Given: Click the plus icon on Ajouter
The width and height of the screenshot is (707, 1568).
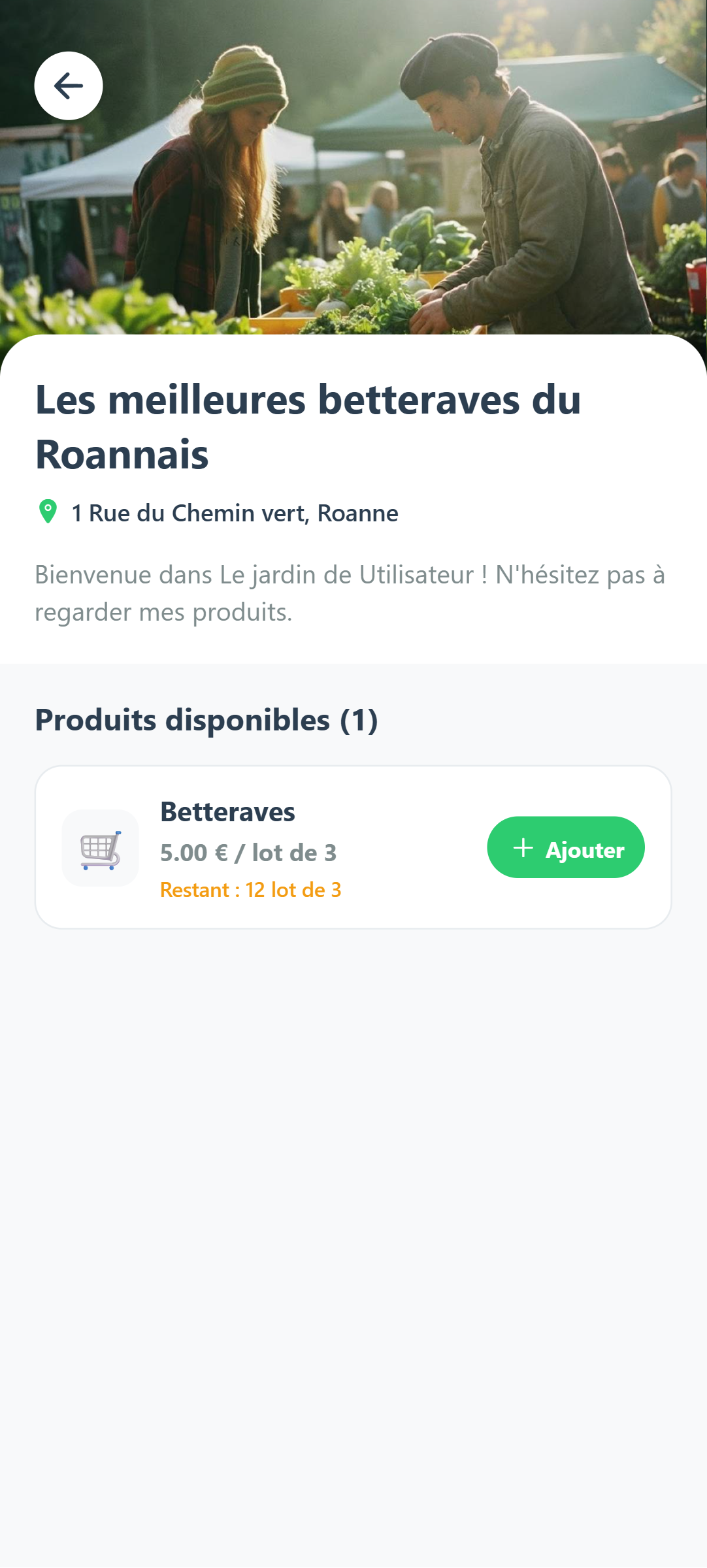Looking at the screenshot, I should click(523, 848).
